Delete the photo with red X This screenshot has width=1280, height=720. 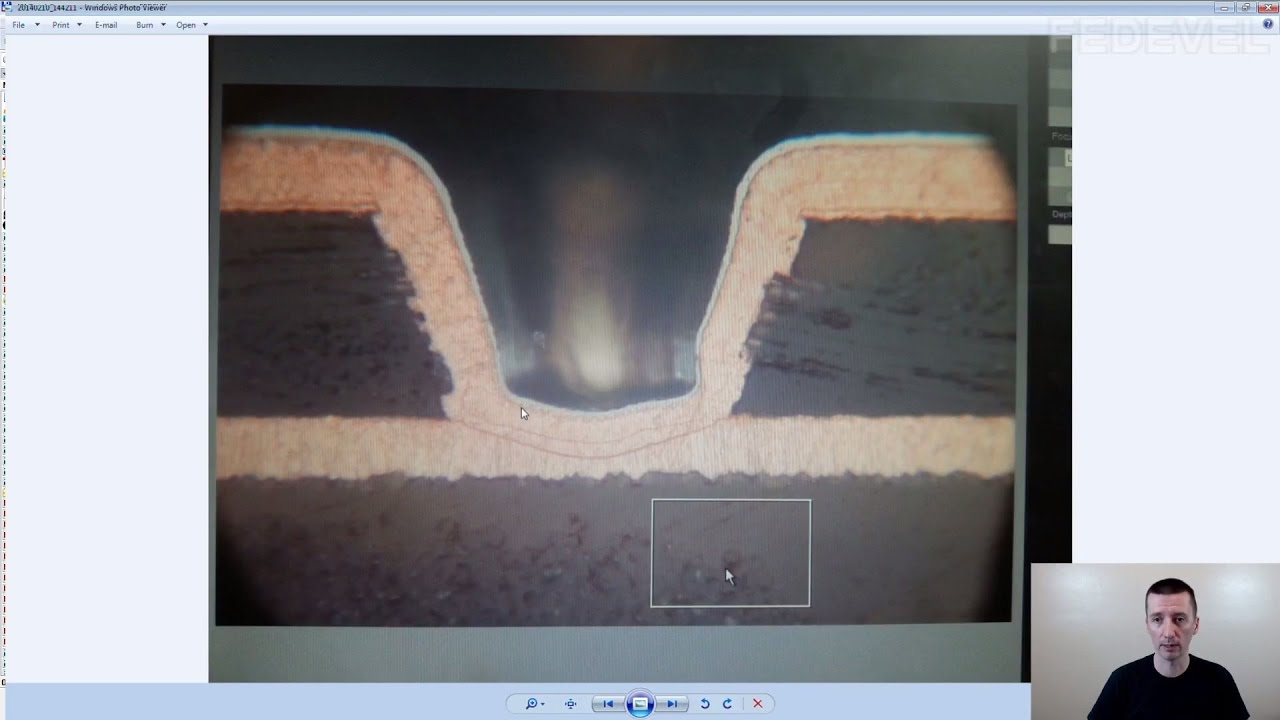[757, 704]
